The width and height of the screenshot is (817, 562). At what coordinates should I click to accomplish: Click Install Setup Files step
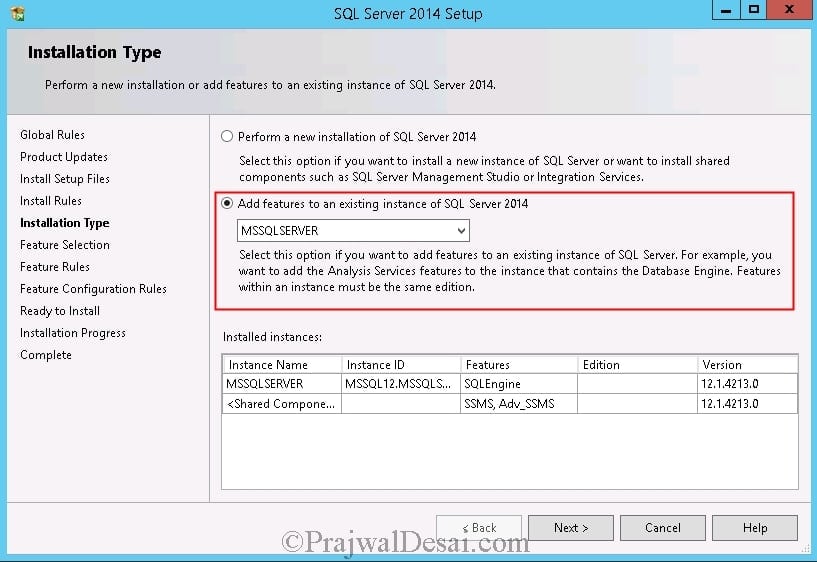pyautogui.click(x=65, y=179)
